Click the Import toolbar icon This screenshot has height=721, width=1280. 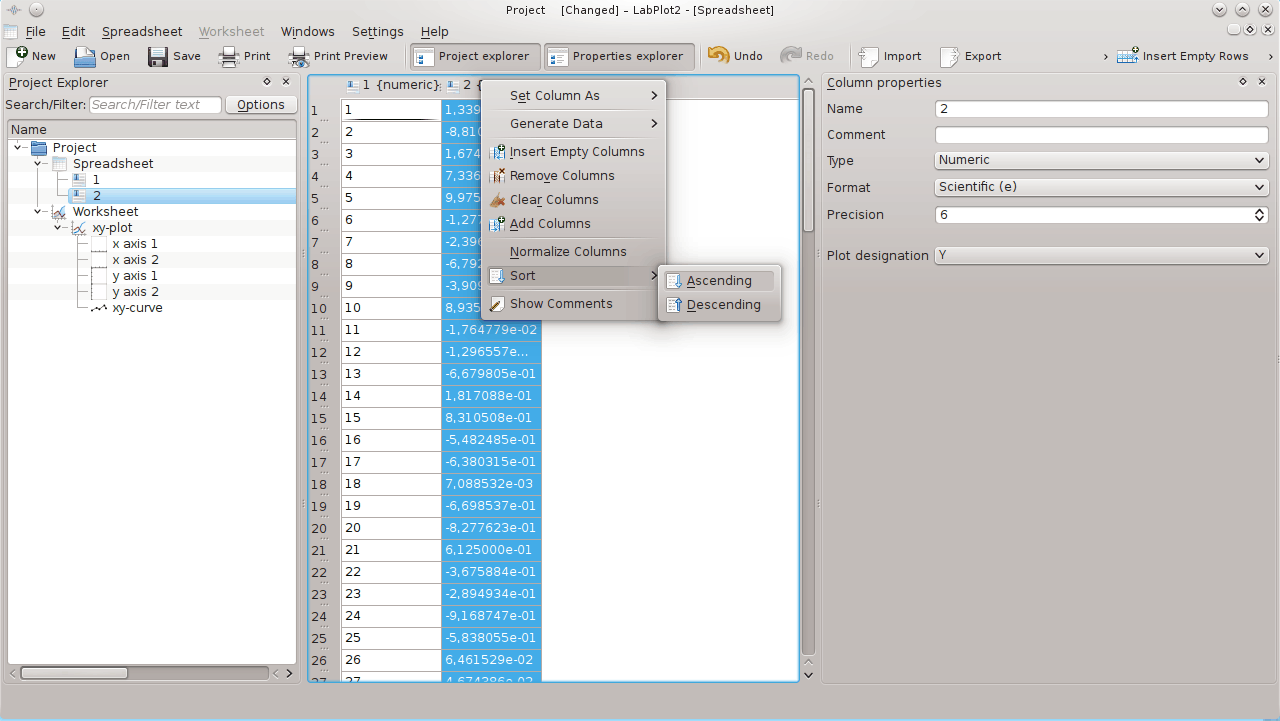click(868, 56)
